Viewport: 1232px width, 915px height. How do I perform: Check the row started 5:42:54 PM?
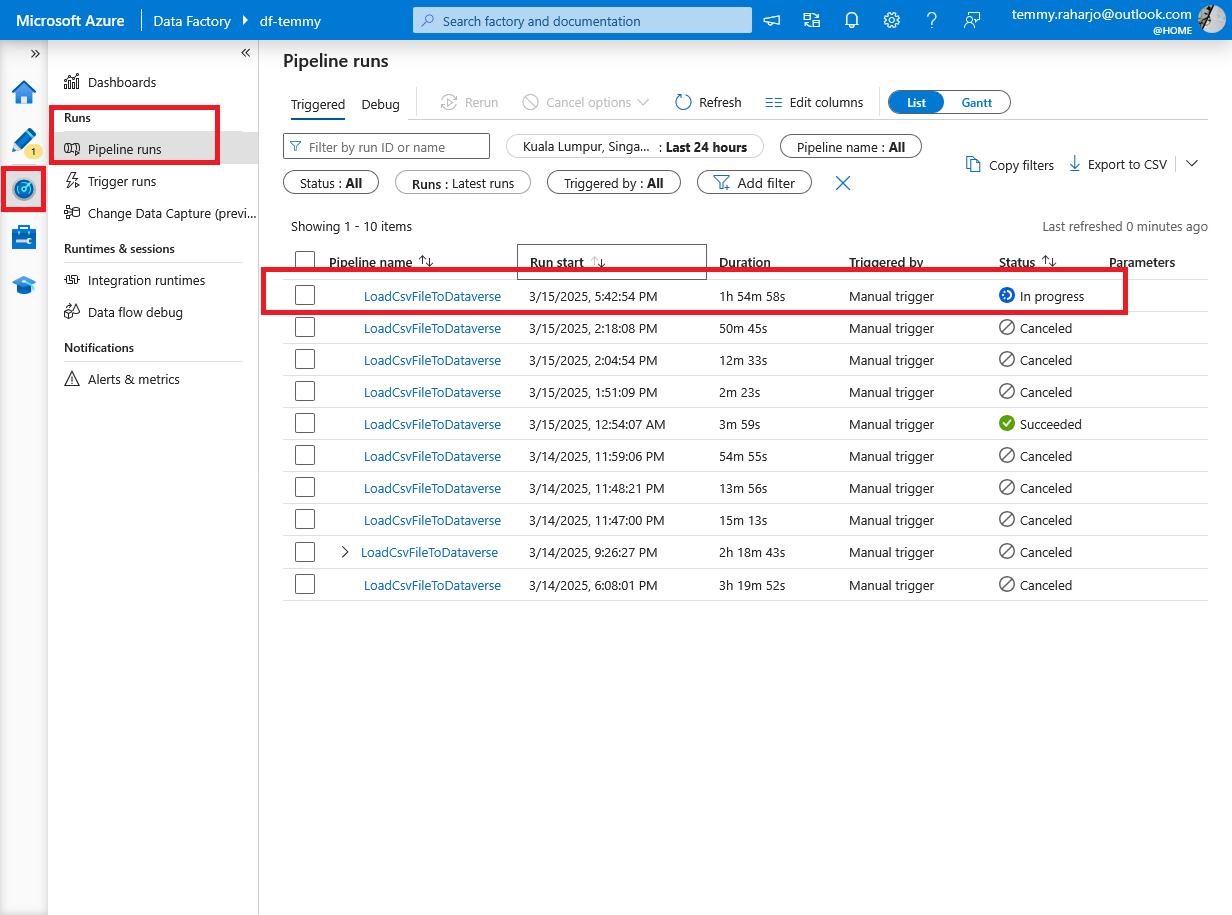tap(305, 295)
